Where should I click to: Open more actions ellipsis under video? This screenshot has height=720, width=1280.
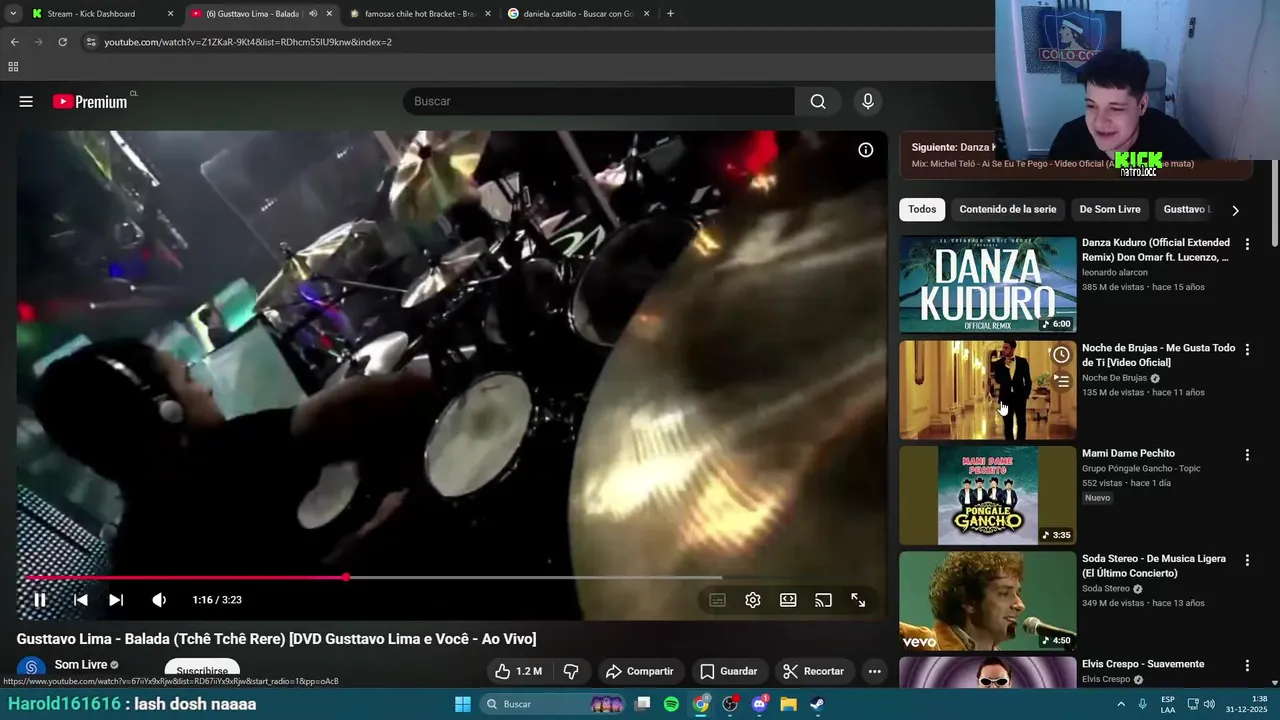pos(874,671)
